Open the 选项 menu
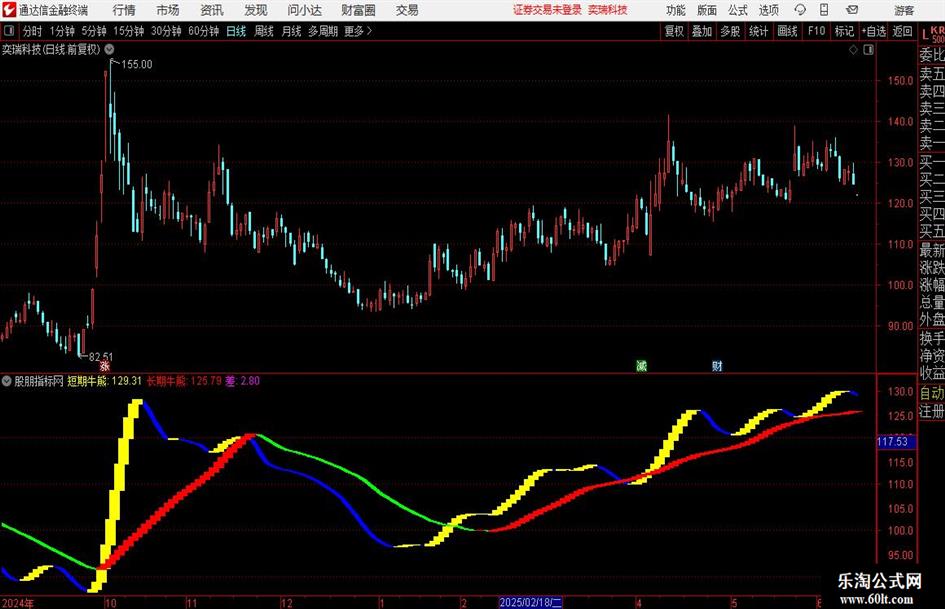The height and width of the screenshot is (609, 945). pos(768,10)
